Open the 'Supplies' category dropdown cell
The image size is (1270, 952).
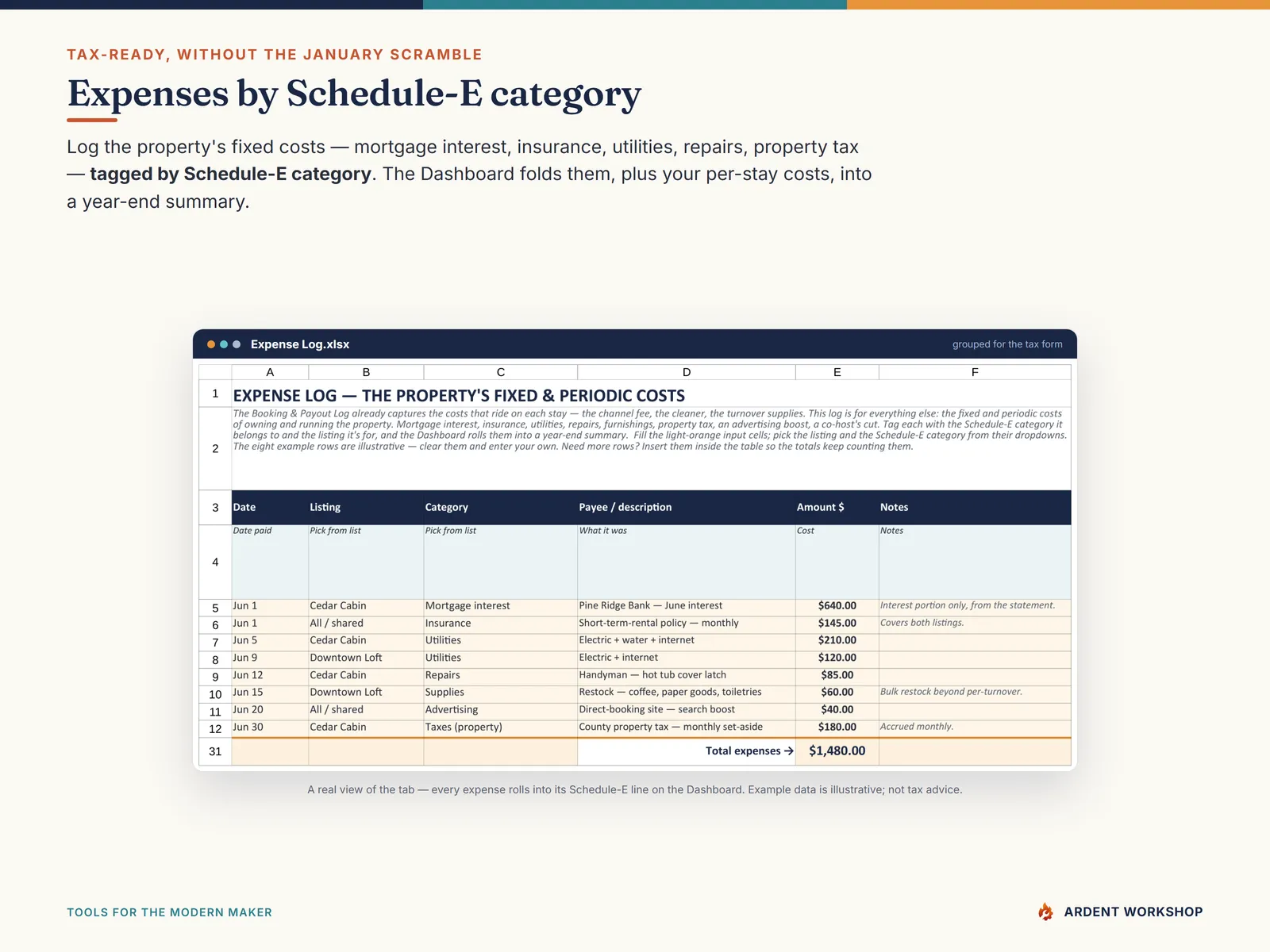pyautogui.click(x=501, y=693)
